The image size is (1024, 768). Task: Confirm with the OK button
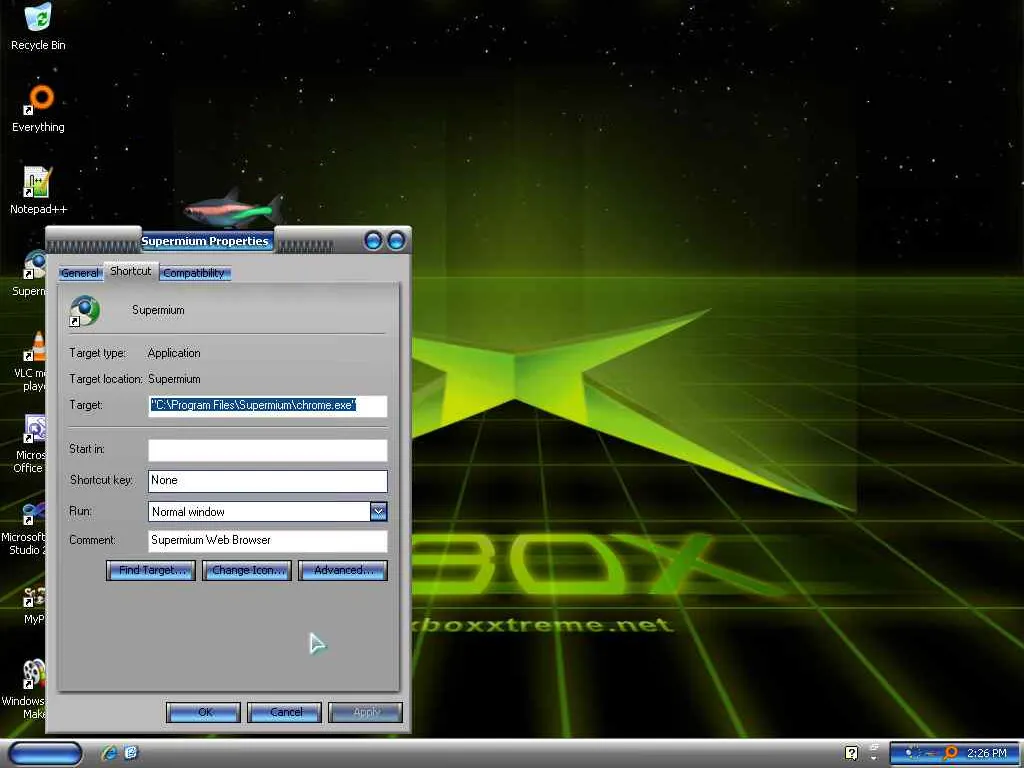pyautogui.click(x=204, y=712)
